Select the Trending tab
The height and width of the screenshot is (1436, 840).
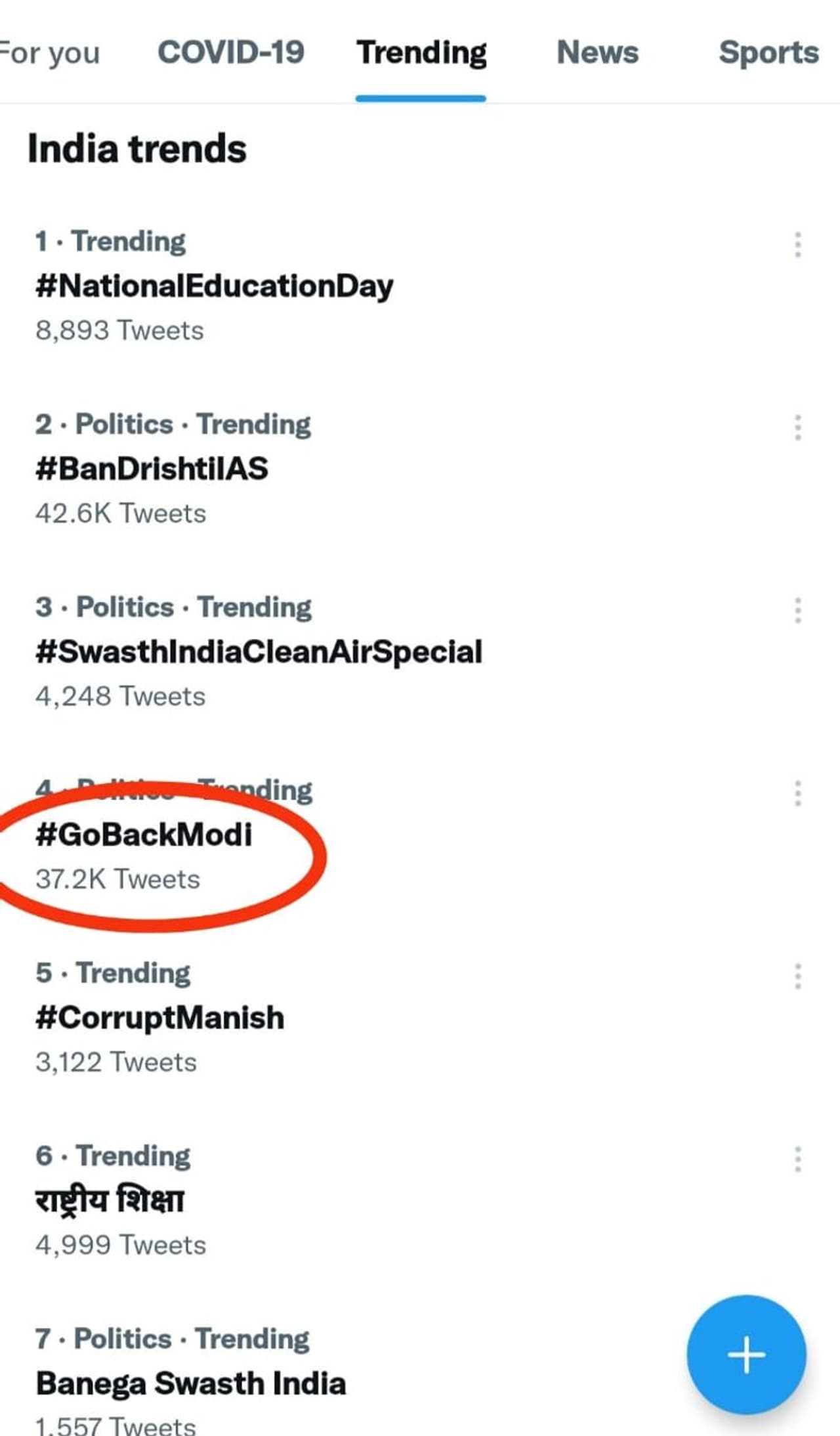[421, 53]
